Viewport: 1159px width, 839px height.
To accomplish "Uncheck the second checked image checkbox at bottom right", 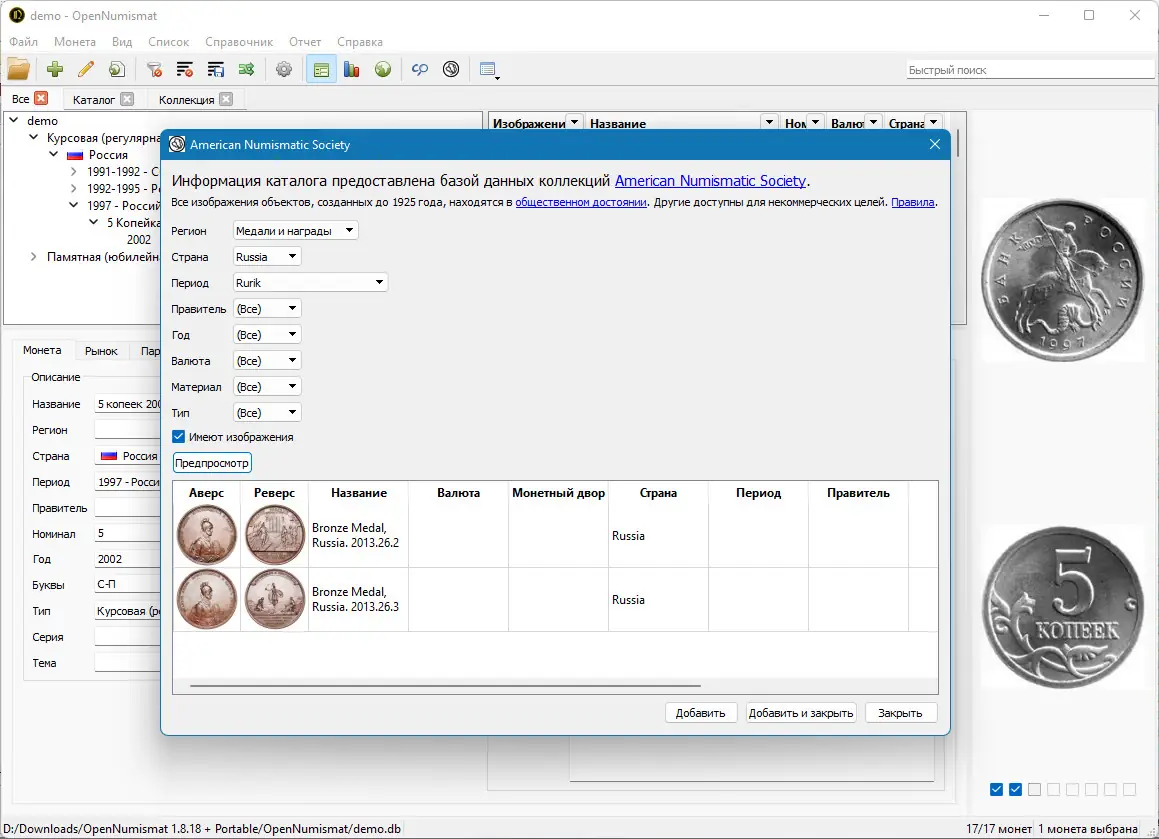I will coord(1016,789).
